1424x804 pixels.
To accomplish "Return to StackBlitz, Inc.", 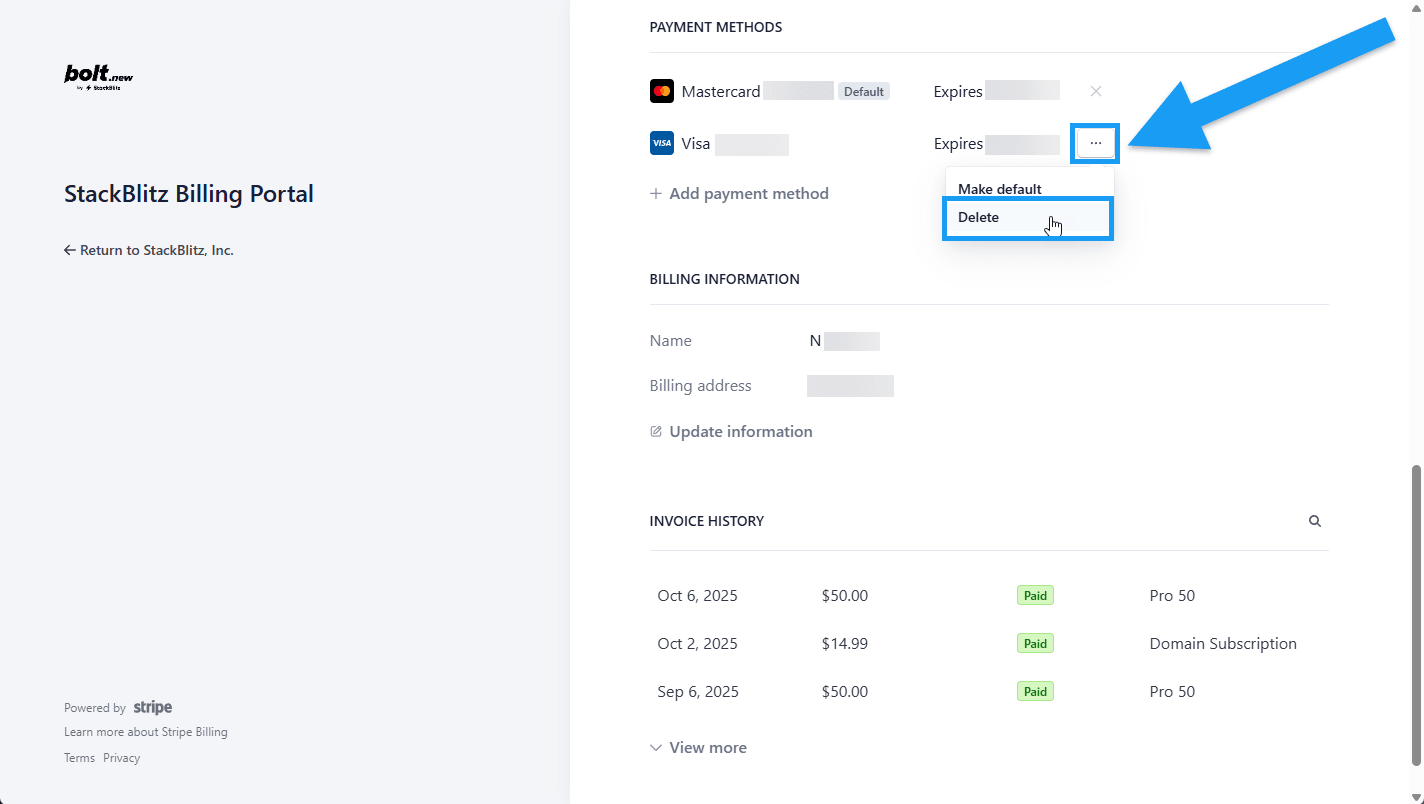I will [x=149, y=250].
